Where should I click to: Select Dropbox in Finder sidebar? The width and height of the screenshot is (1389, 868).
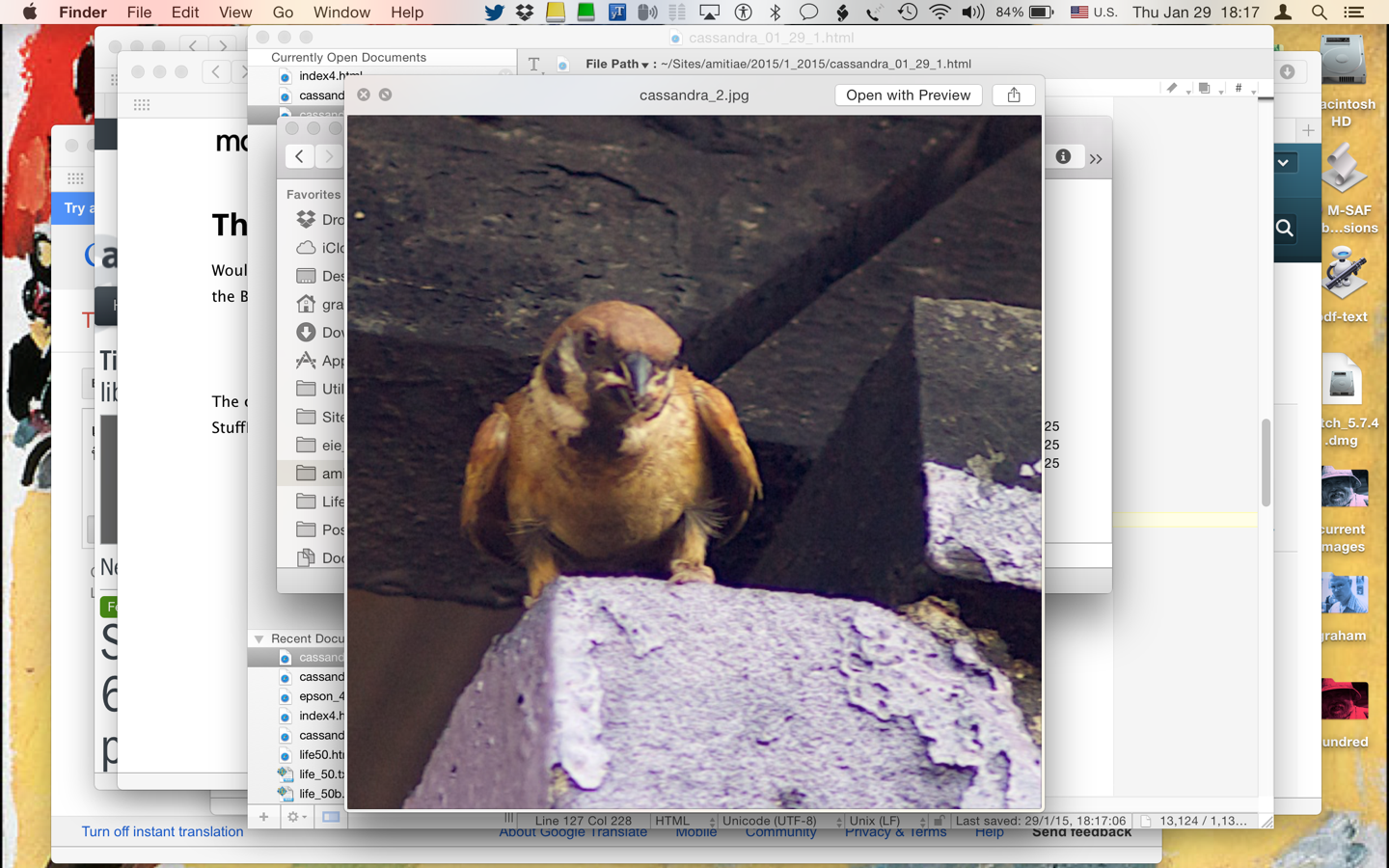[320, 219]
